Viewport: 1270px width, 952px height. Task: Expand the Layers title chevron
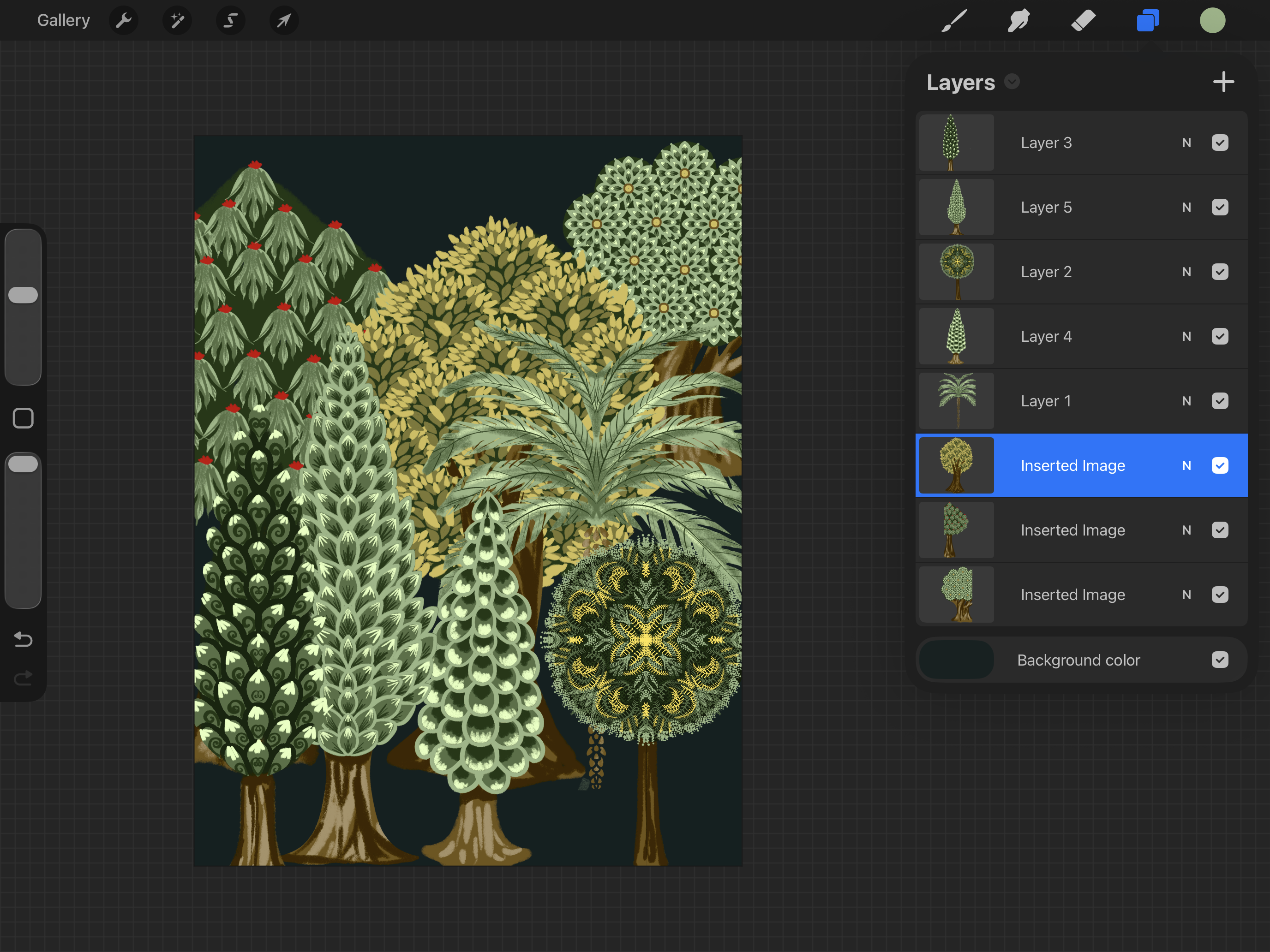click(1012, 82)
